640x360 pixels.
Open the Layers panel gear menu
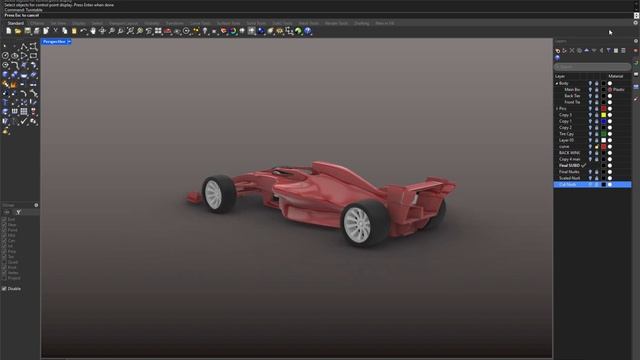pyautogui.click(x=636, y=41)
